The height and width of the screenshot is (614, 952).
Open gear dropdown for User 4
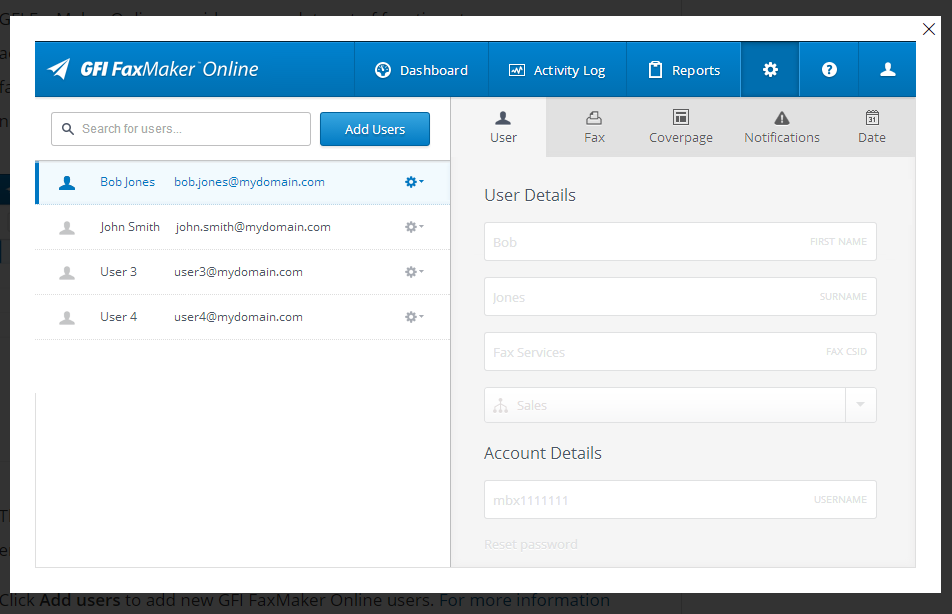[x=414, y=316]
